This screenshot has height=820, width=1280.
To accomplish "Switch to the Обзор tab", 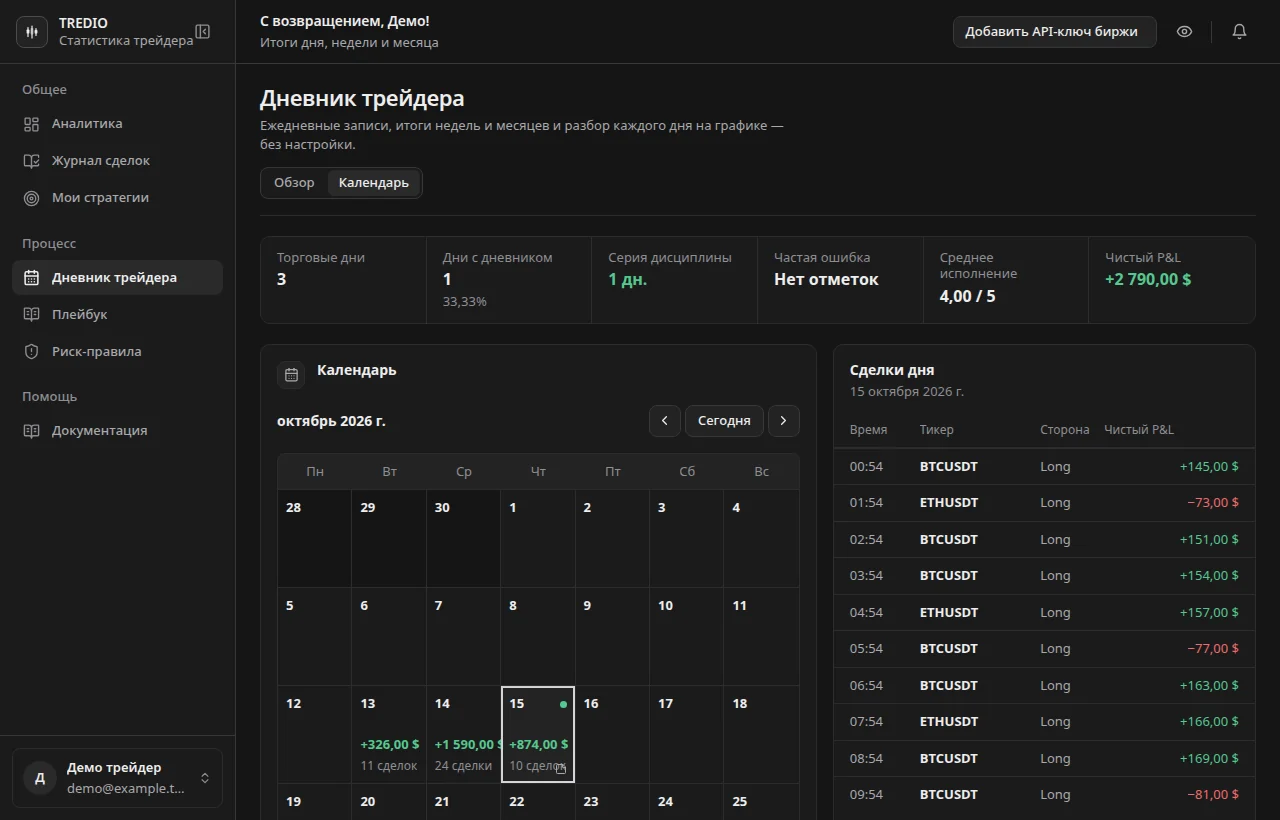I will [x=294, y=183].
